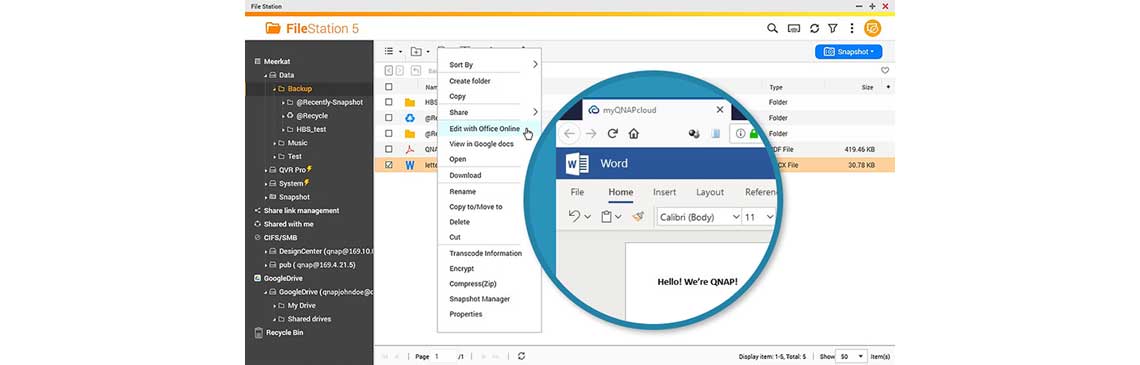Image resolution: width=1140 pixels, height=365 pixels.
Task: Click browser back arrow in myQNAPcloud window
Action: pos(570,134)
